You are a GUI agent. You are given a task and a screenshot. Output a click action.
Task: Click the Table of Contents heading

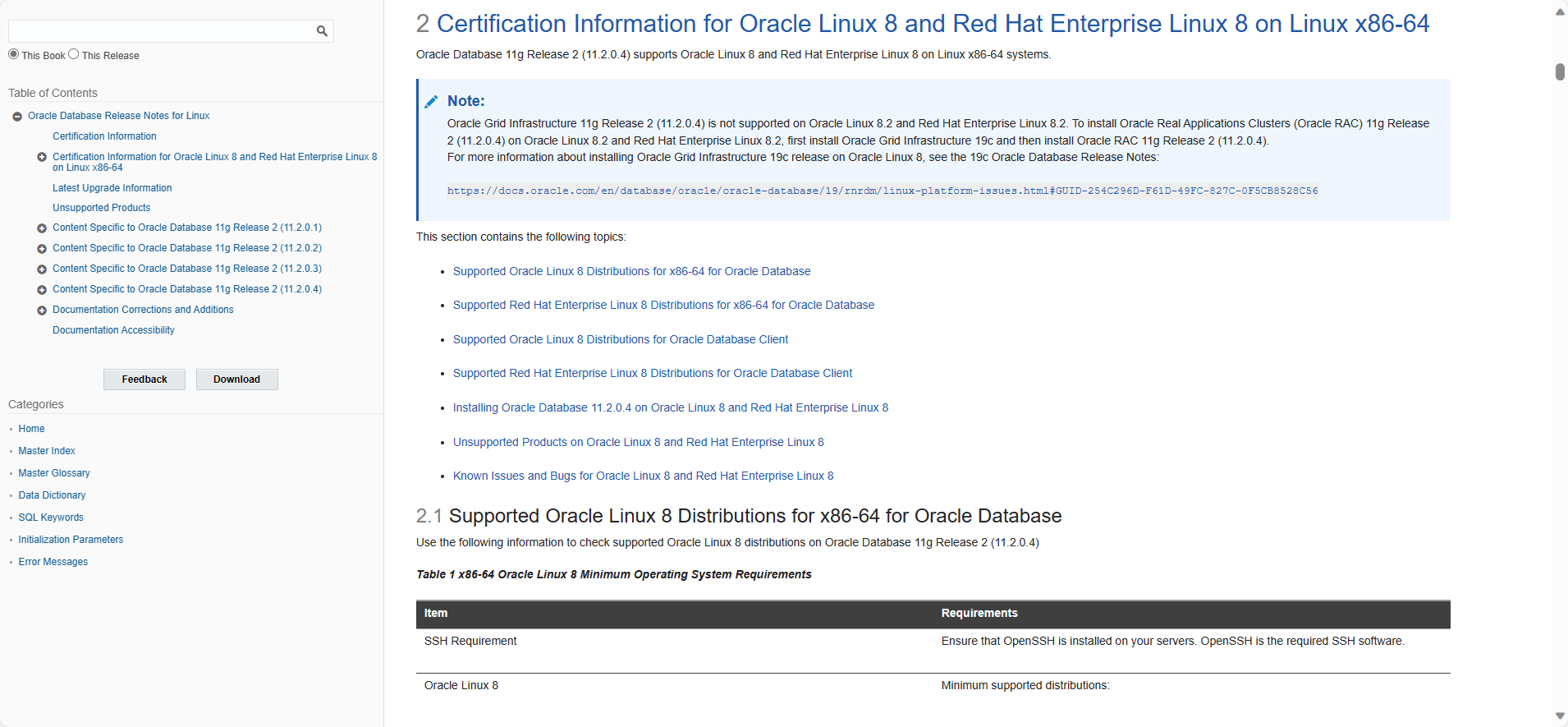coord(53,93)
